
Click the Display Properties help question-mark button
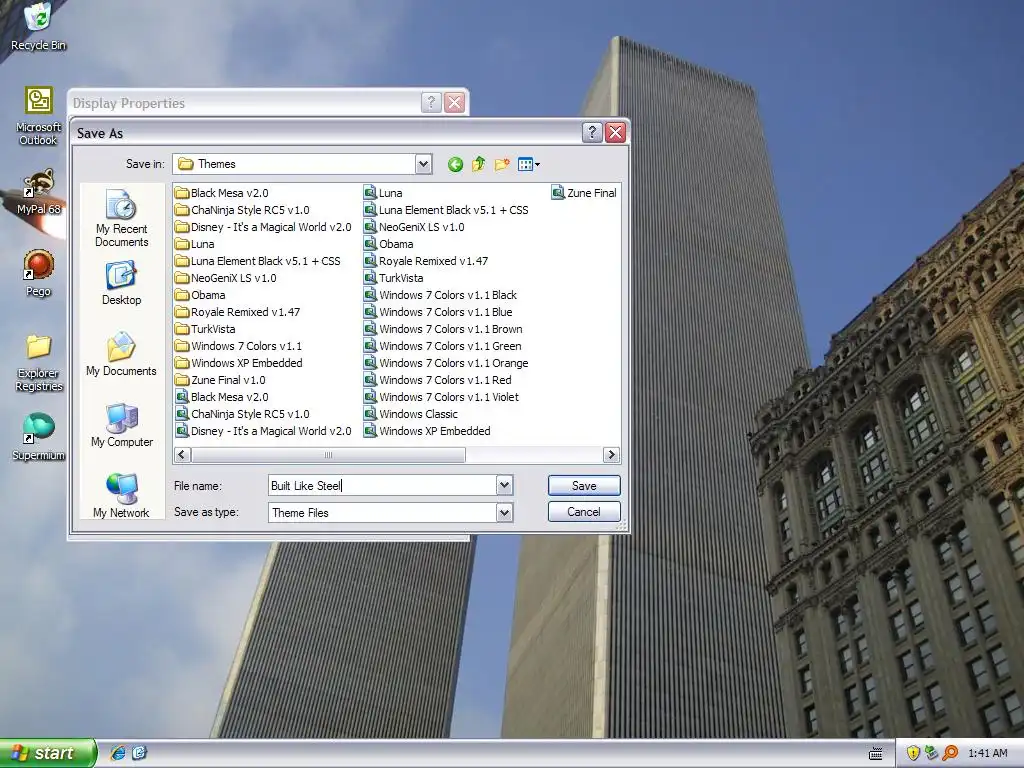pyautogui.click(x=431, y=103)
